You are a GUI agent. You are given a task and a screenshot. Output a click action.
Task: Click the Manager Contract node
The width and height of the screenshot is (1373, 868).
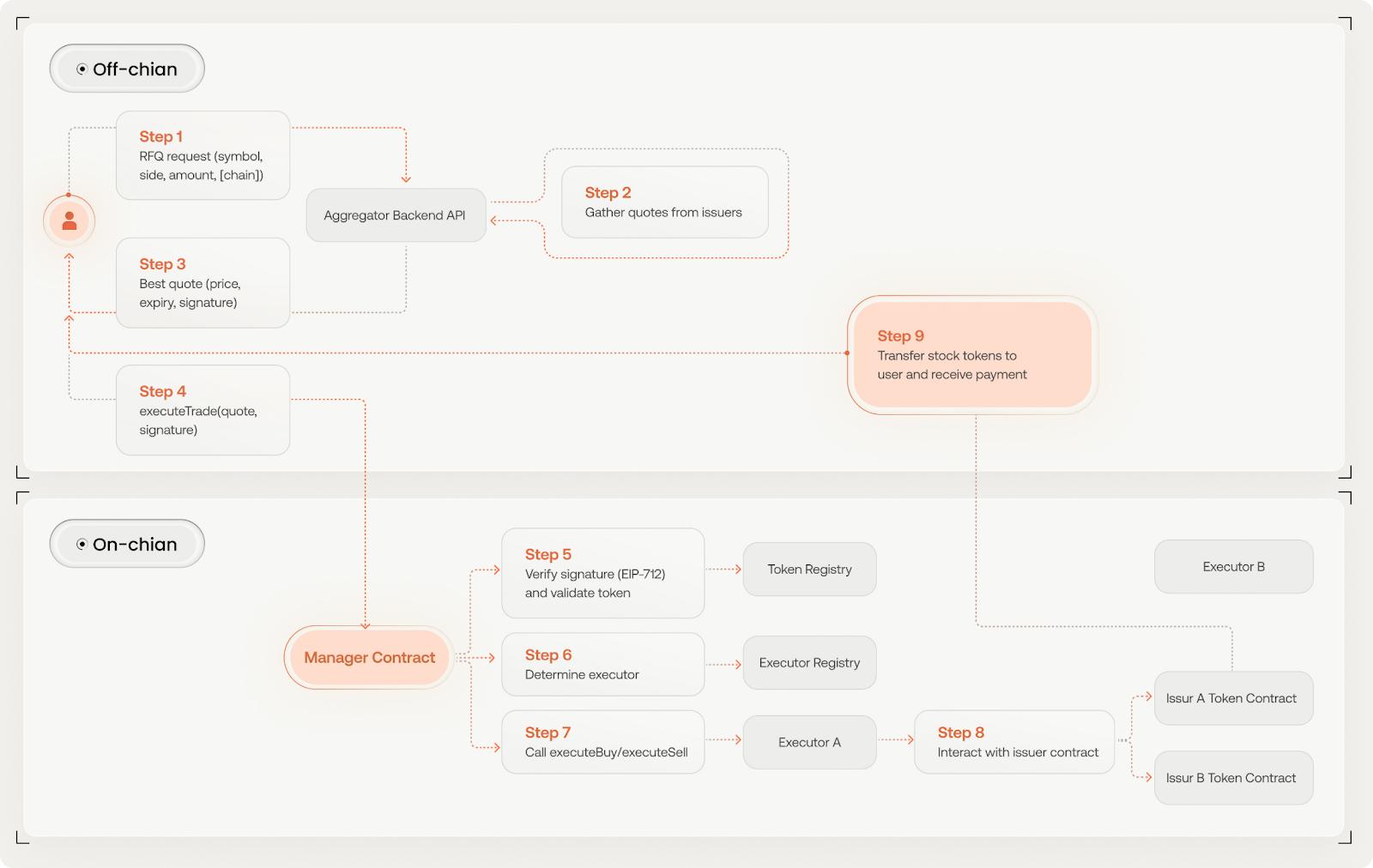click(x=369, y=658)
